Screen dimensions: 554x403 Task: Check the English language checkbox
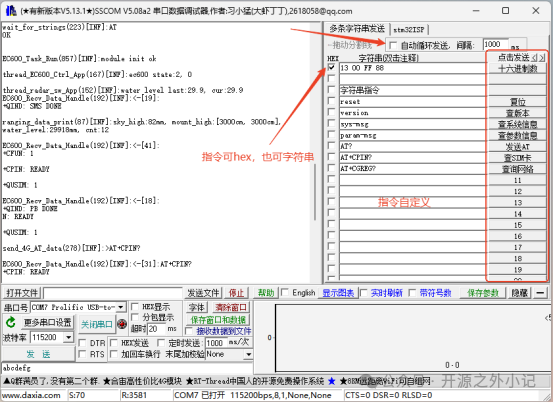click(x=285, y=292)
